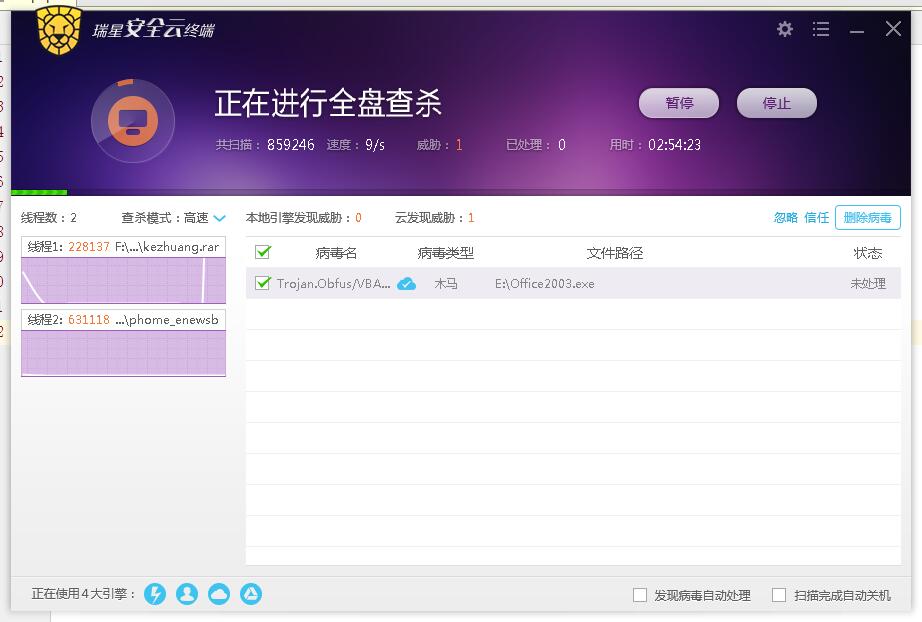Enable 扫描完成自动关机 checkbox

pyautogui.click(x=779, y=595)
